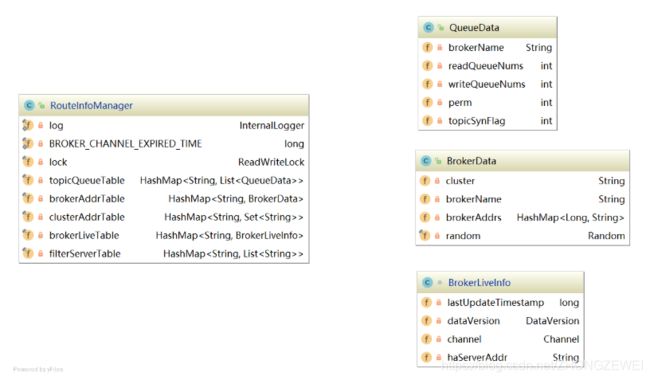Click the Channel type text
This screenshot has height=380, width=650.
[561, 339]
